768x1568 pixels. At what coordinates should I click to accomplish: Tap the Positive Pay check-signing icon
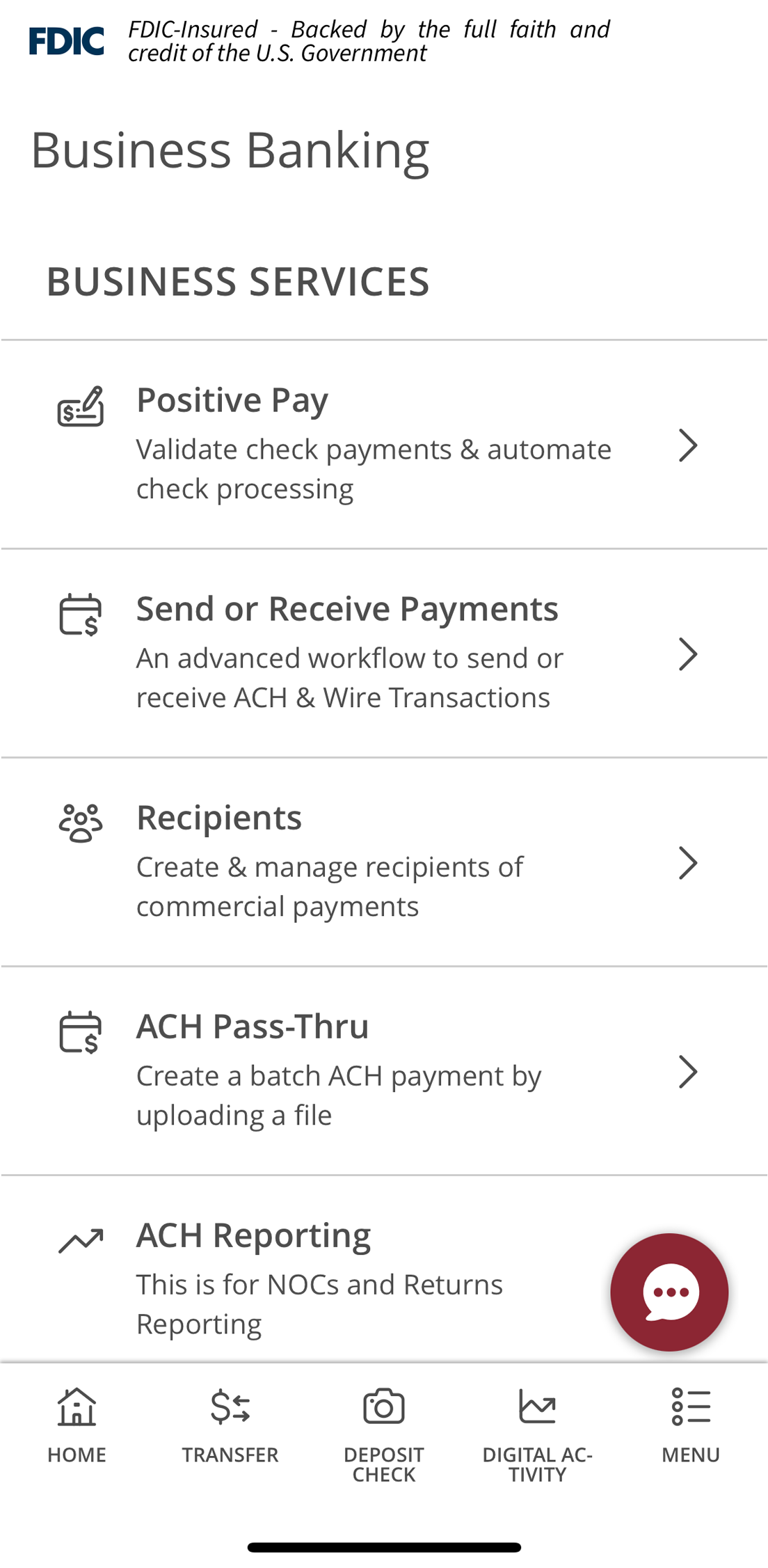(x=81, y=407)
